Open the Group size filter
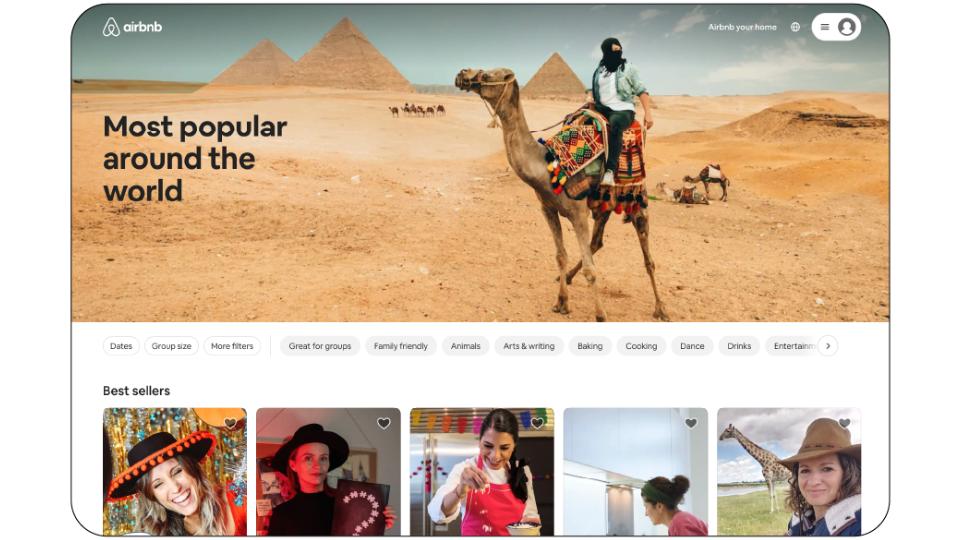 171,346
